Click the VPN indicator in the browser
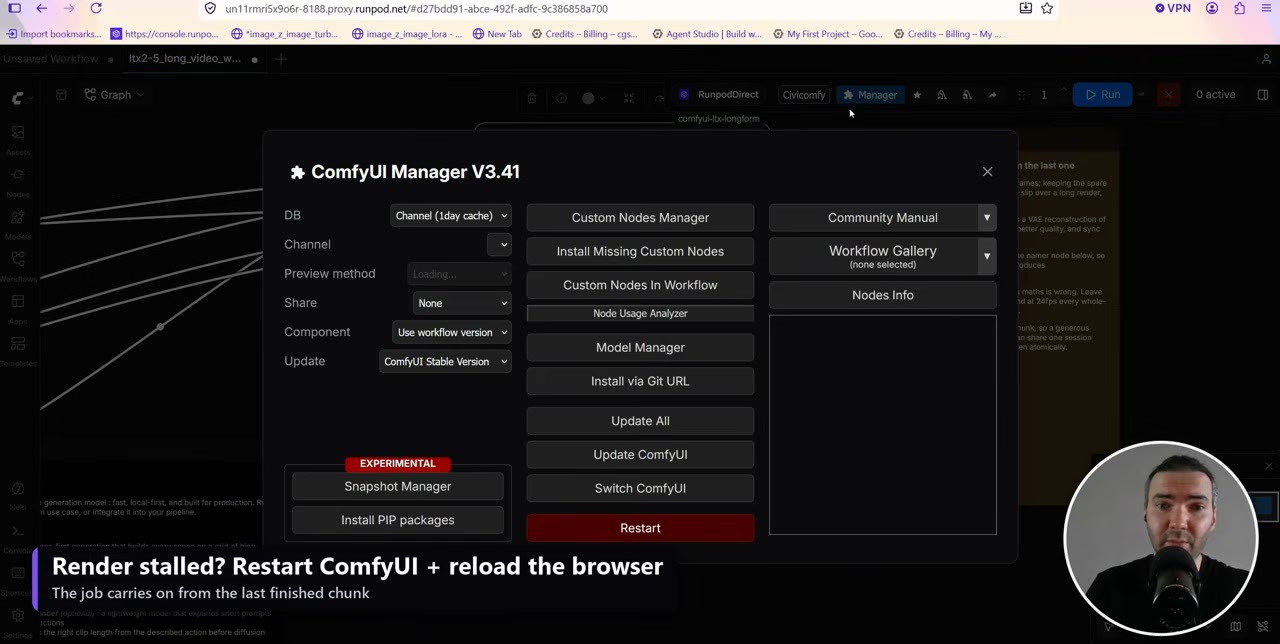The image size is (1280, 644). tap(1173, 8)
